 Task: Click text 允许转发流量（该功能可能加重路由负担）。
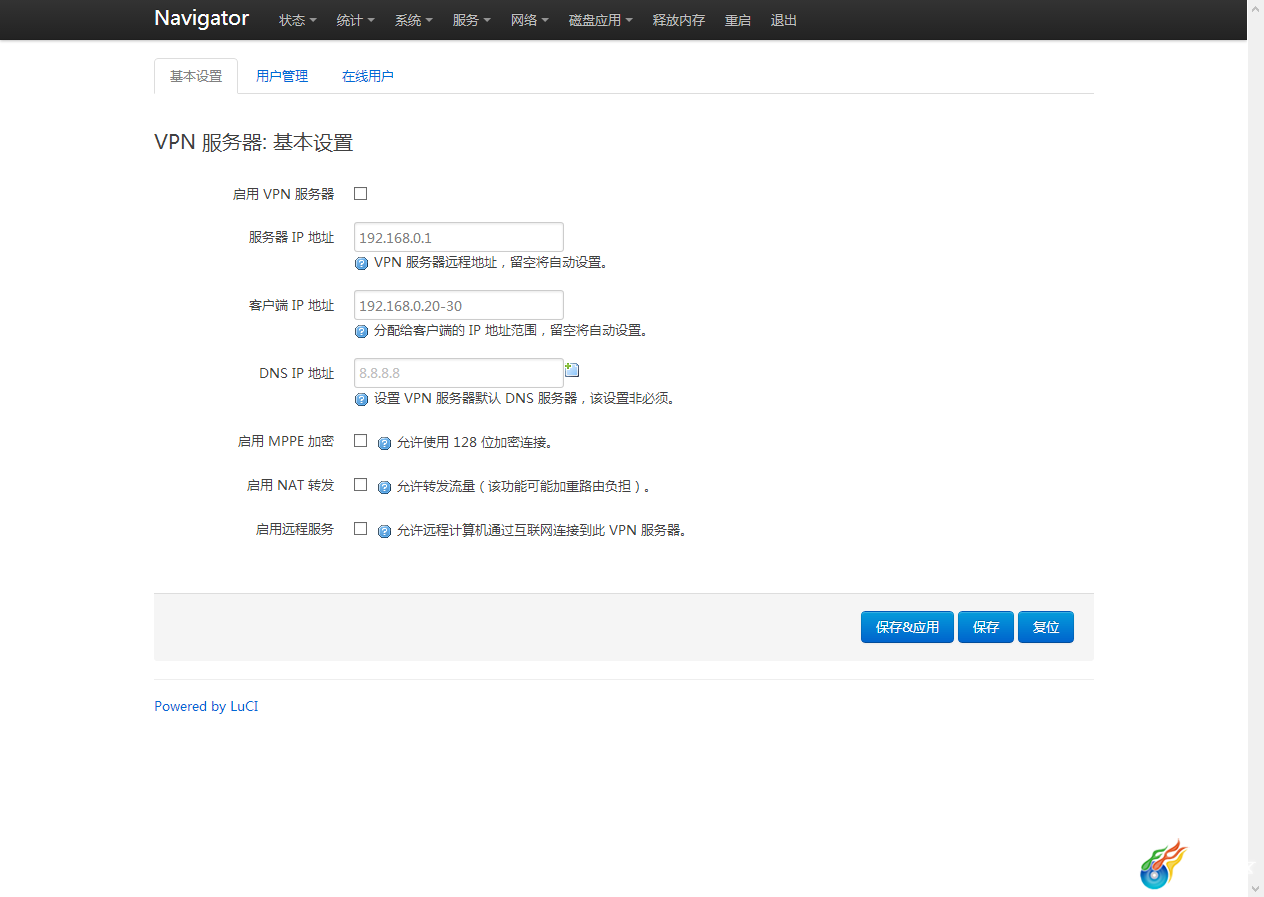tap(525, 487)
